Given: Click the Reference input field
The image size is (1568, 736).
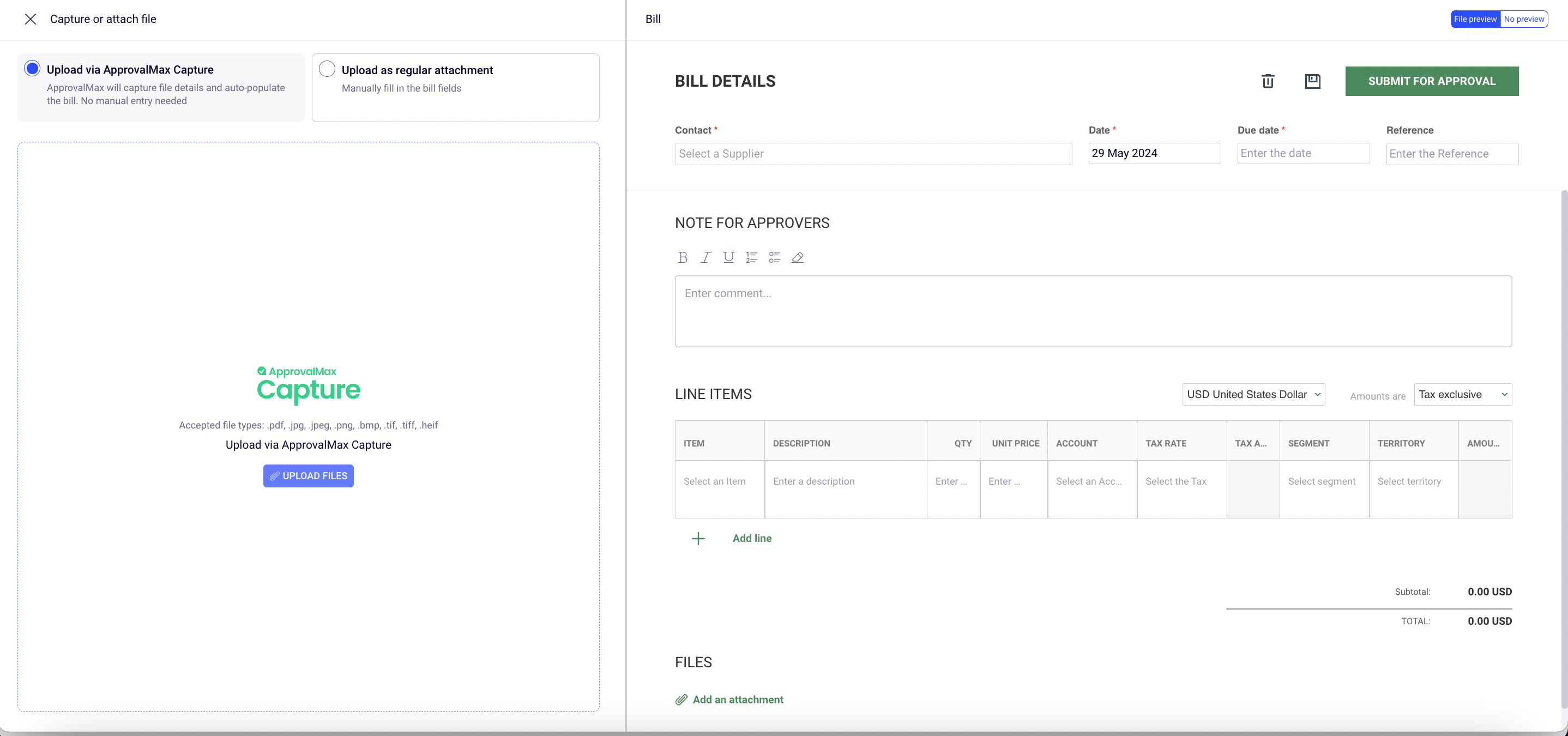Looking at the screenshot, I should 1452,154.
